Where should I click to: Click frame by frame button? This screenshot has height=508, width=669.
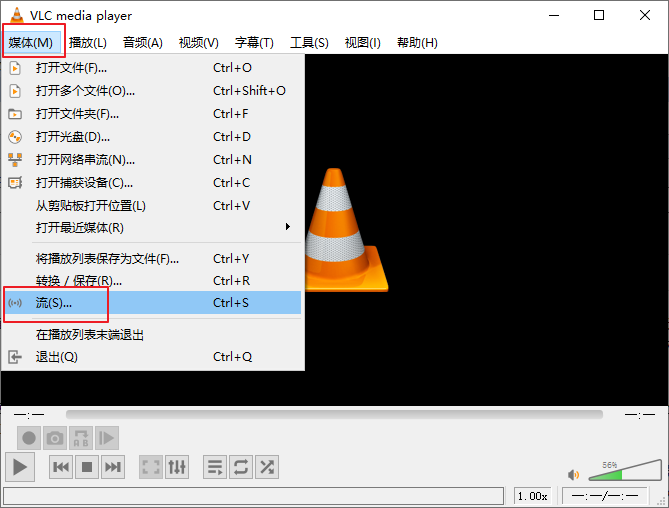(107, 438)
